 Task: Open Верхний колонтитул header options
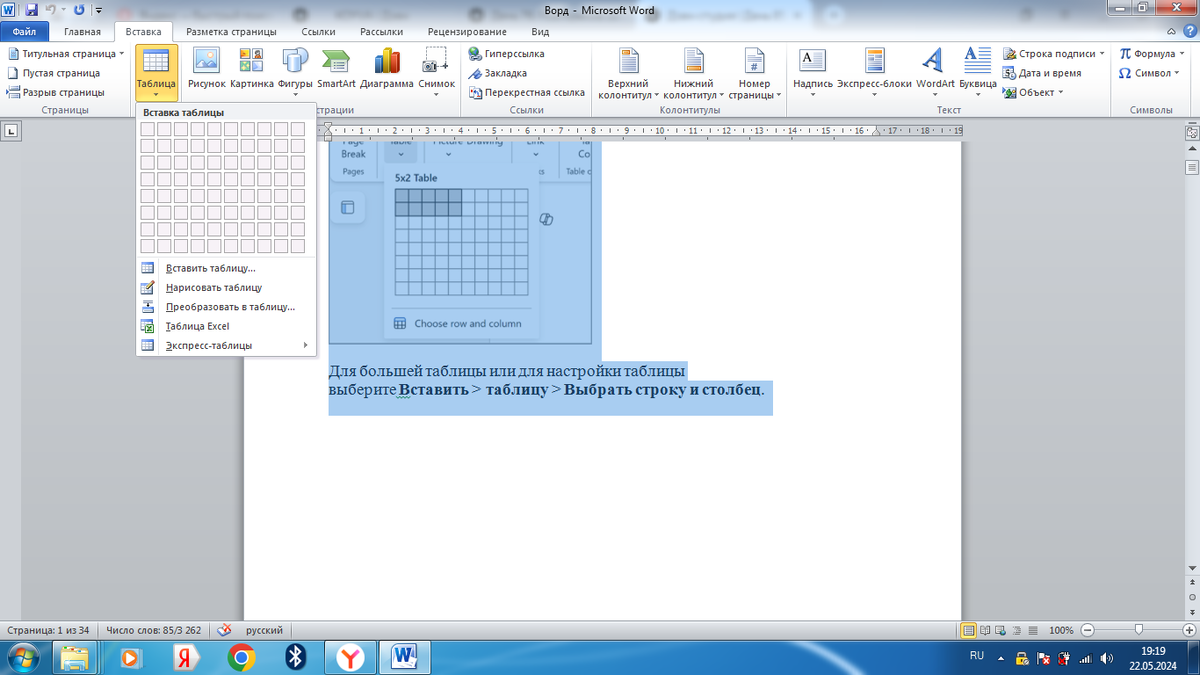tap(628, 73)
